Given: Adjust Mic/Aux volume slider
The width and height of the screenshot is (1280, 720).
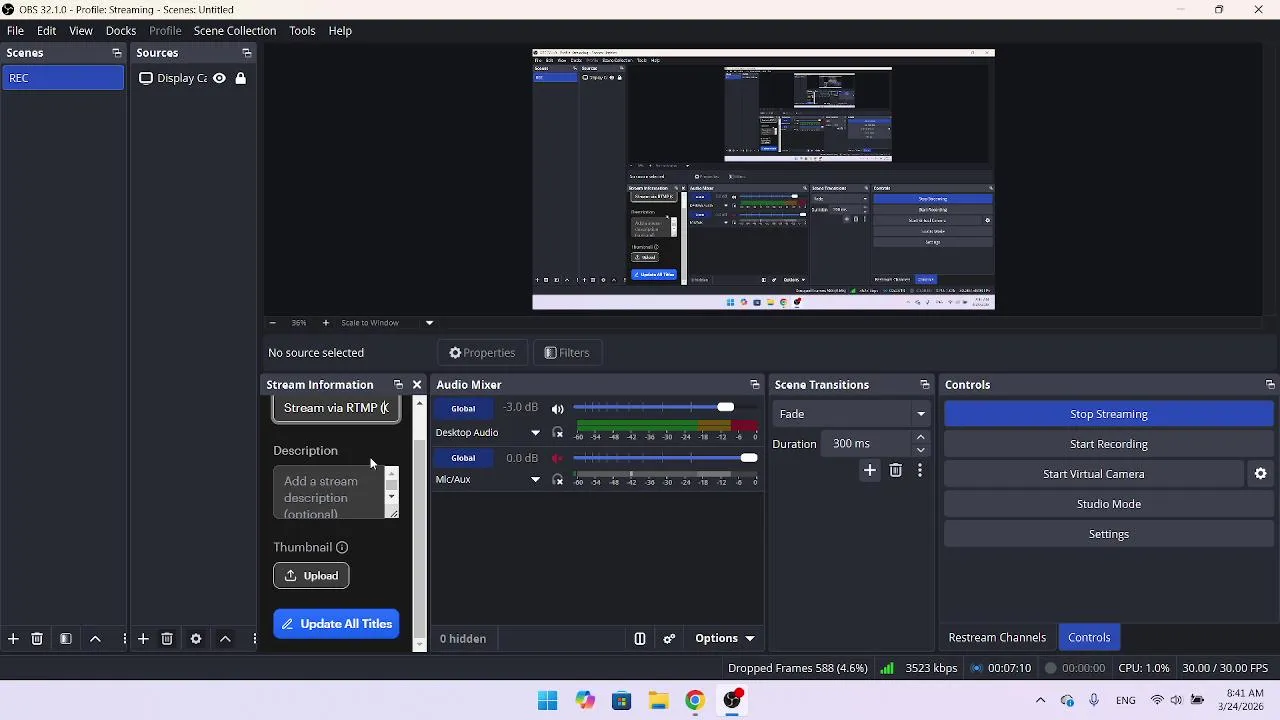Looking at the screenshot, I should coord(749,458).
